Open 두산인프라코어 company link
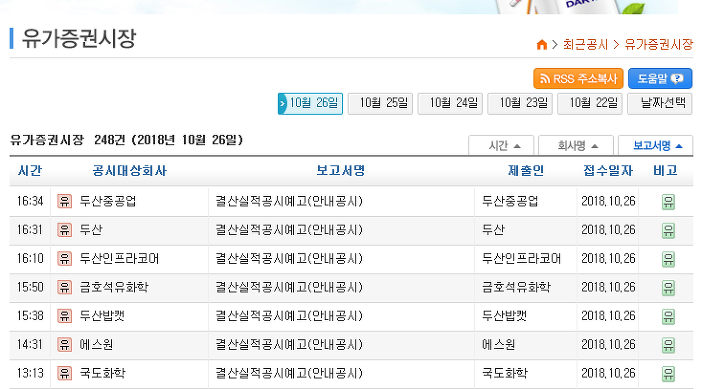The image size is (702, 389). [119, 259]
